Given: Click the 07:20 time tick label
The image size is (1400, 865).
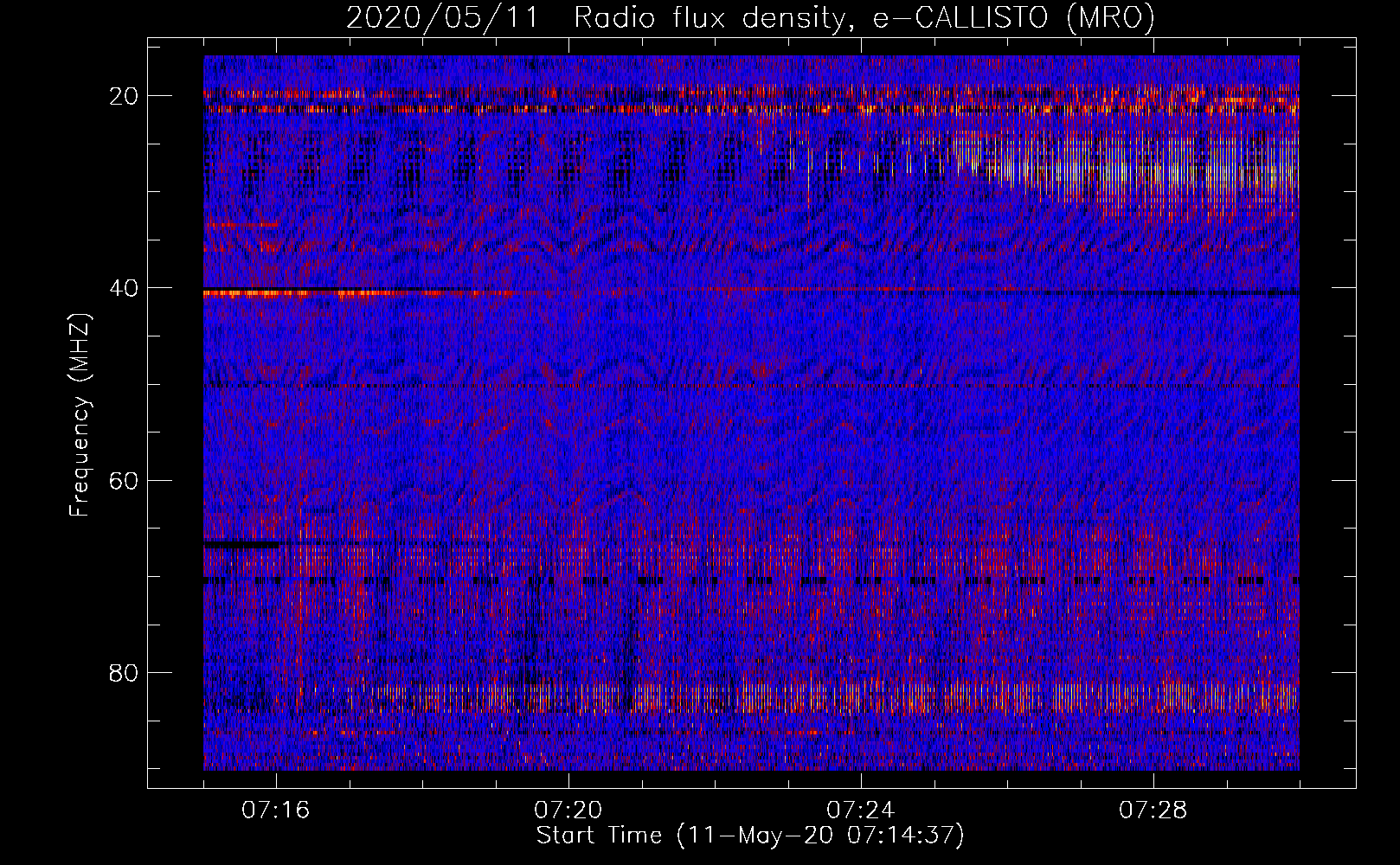Looking at the screenshot, I should [568, 811].
